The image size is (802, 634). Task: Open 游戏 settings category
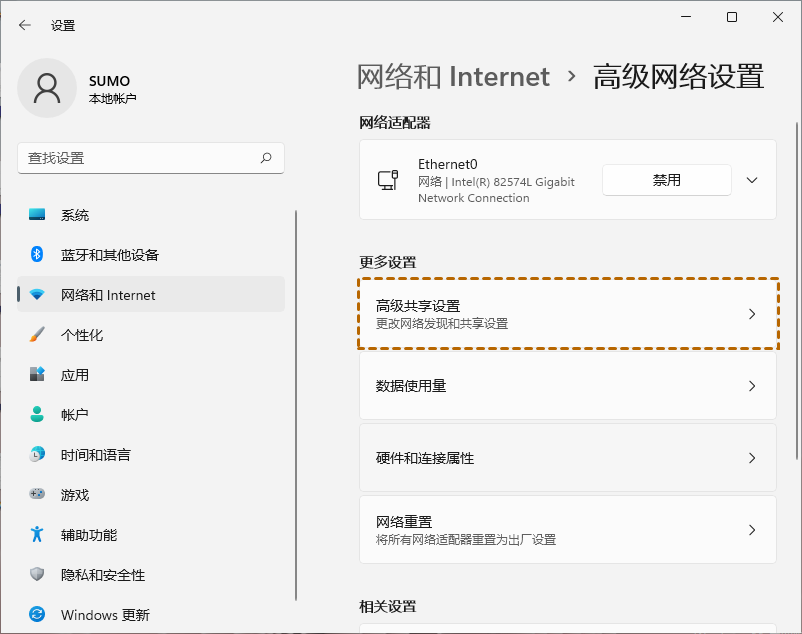coord(151,494)
